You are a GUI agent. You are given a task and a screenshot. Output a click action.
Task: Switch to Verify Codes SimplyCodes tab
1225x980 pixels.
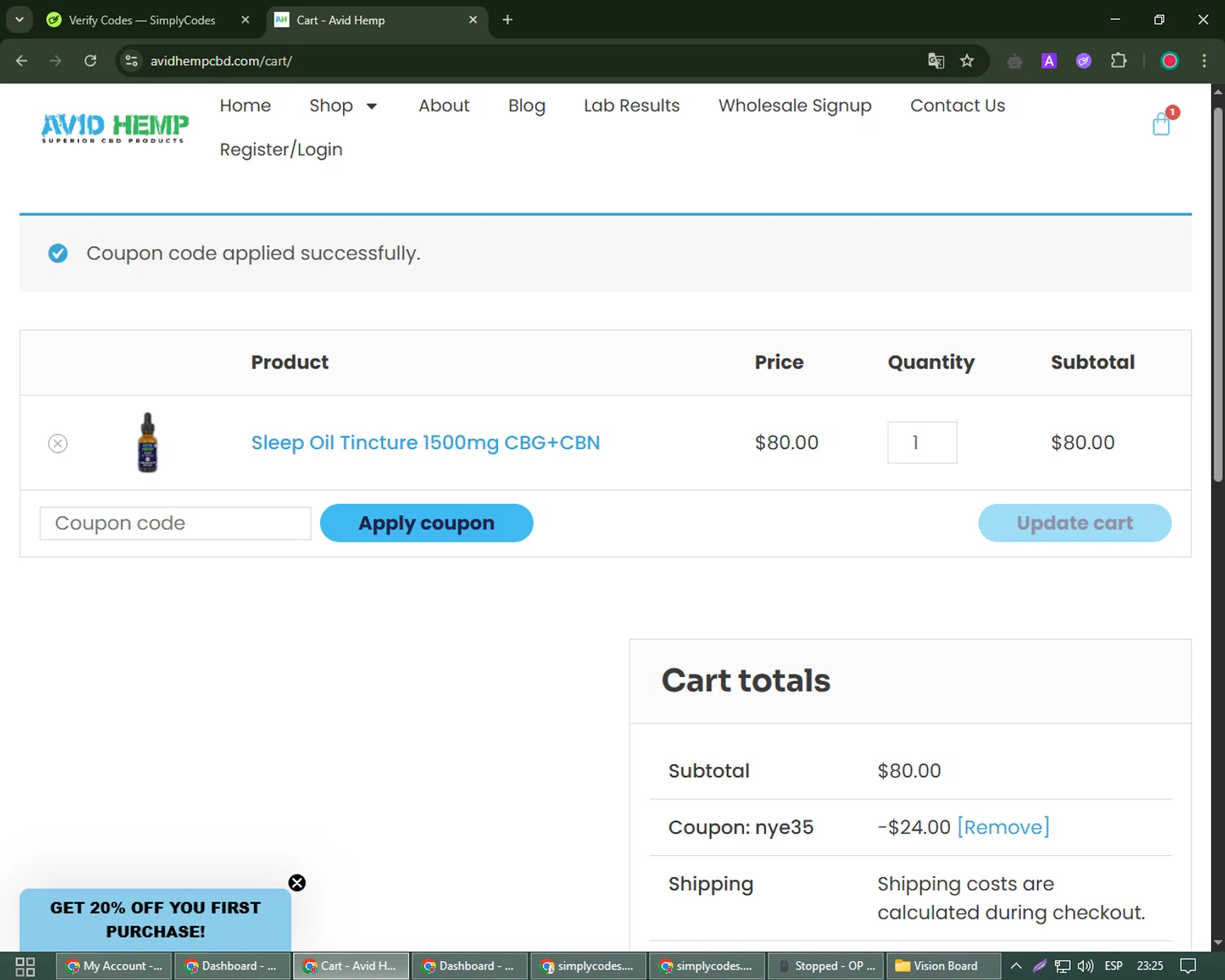point(143,20)
